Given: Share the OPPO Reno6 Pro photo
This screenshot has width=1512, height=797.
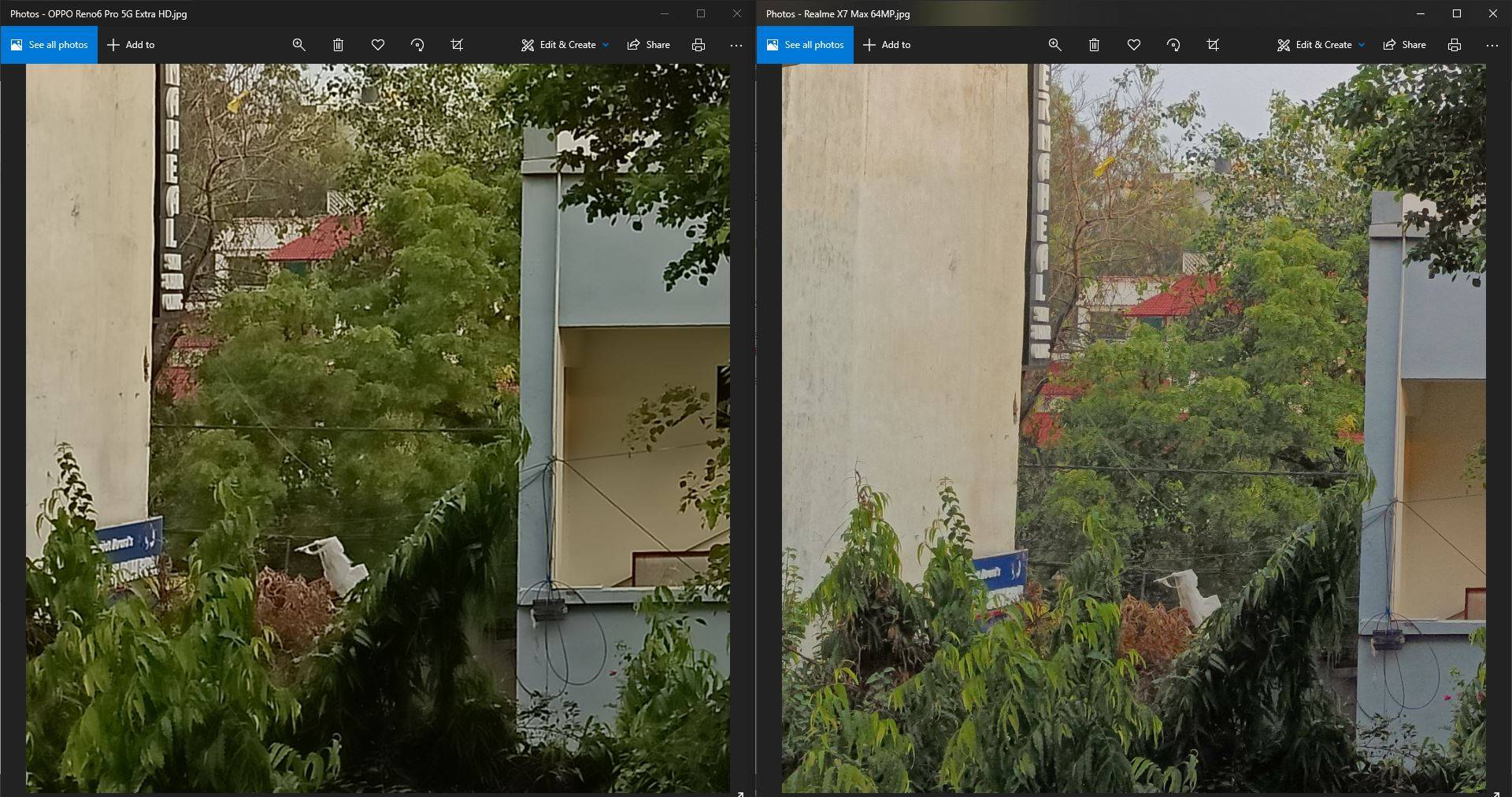Looking at the screenshot, I should (x=648, y=45).
